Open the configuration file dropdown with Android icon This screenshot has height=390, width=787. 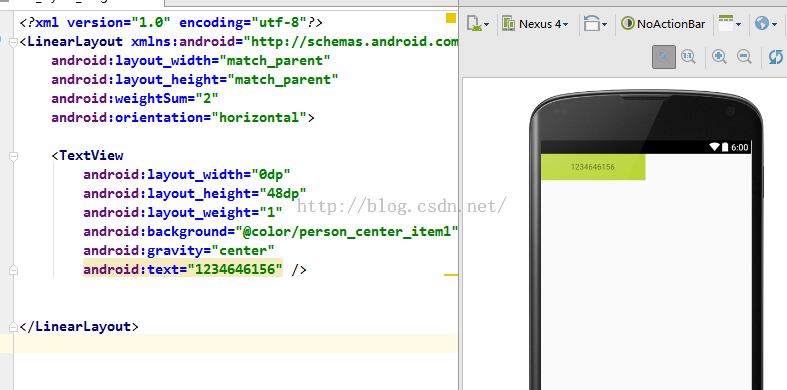(477, 24)
